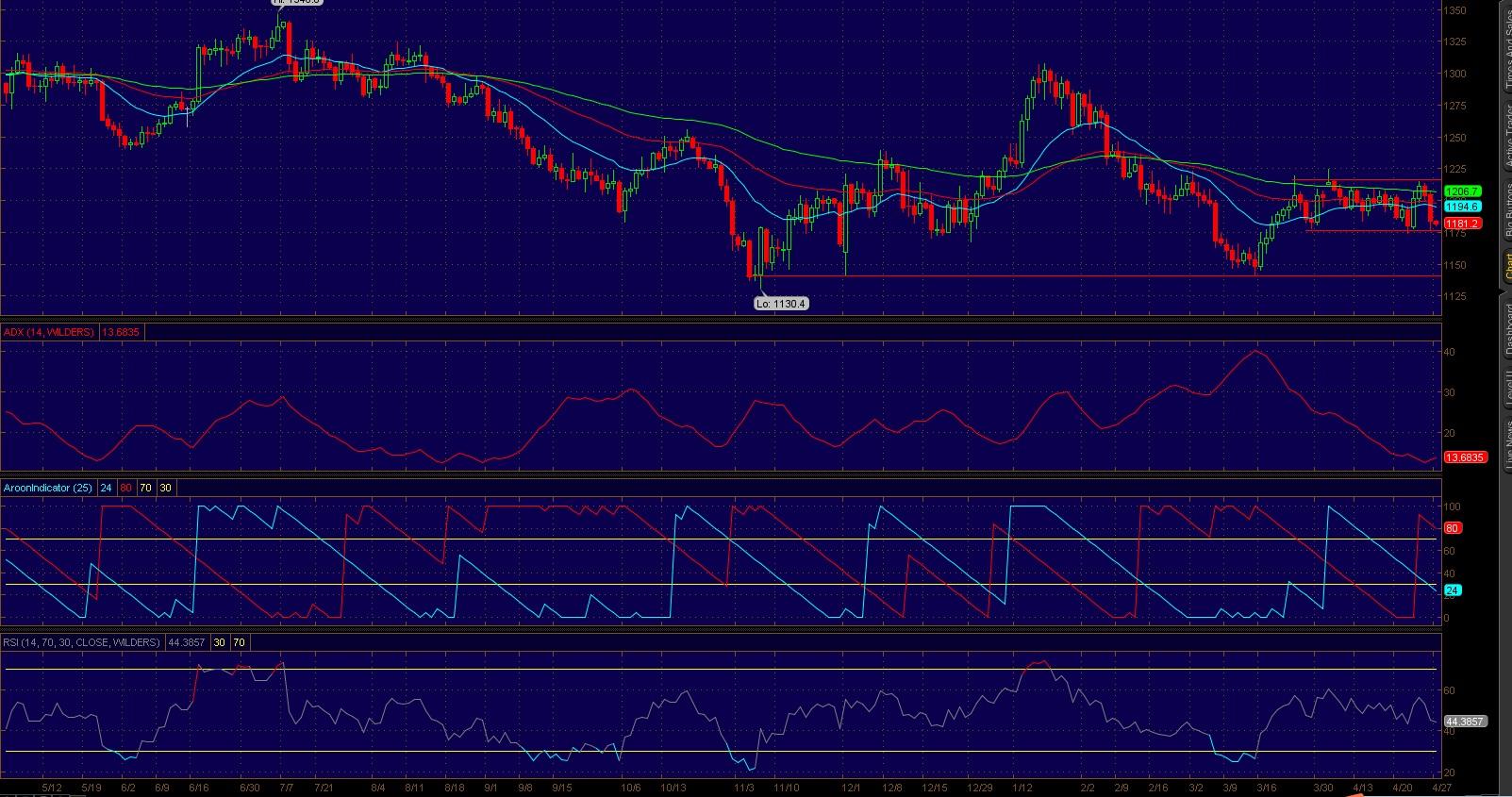Click the 1150 price axis label

pos(1454,265)
